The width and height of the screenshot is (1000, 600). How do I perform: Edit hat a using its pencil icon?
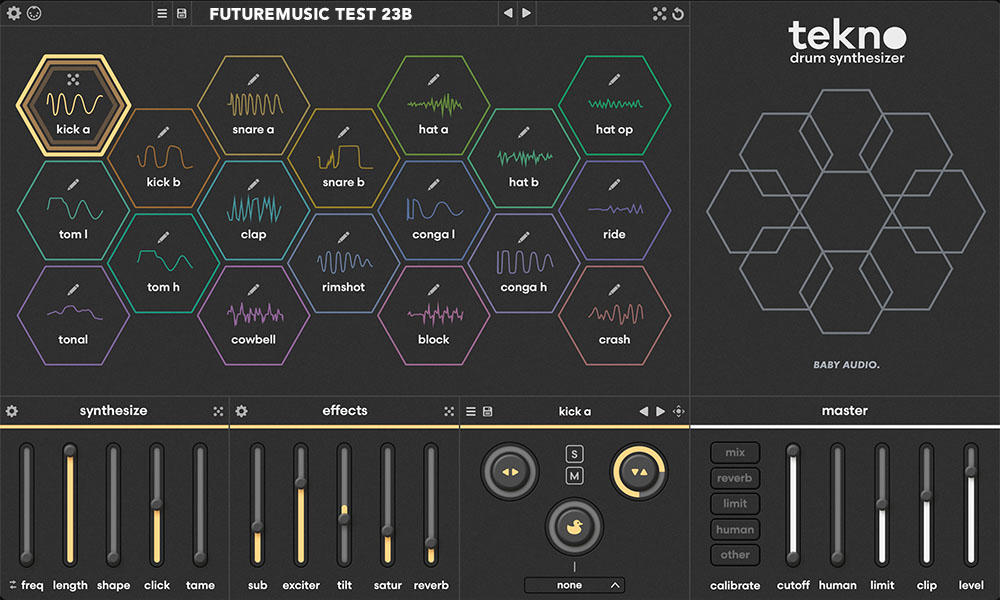[x=434, y=79]
